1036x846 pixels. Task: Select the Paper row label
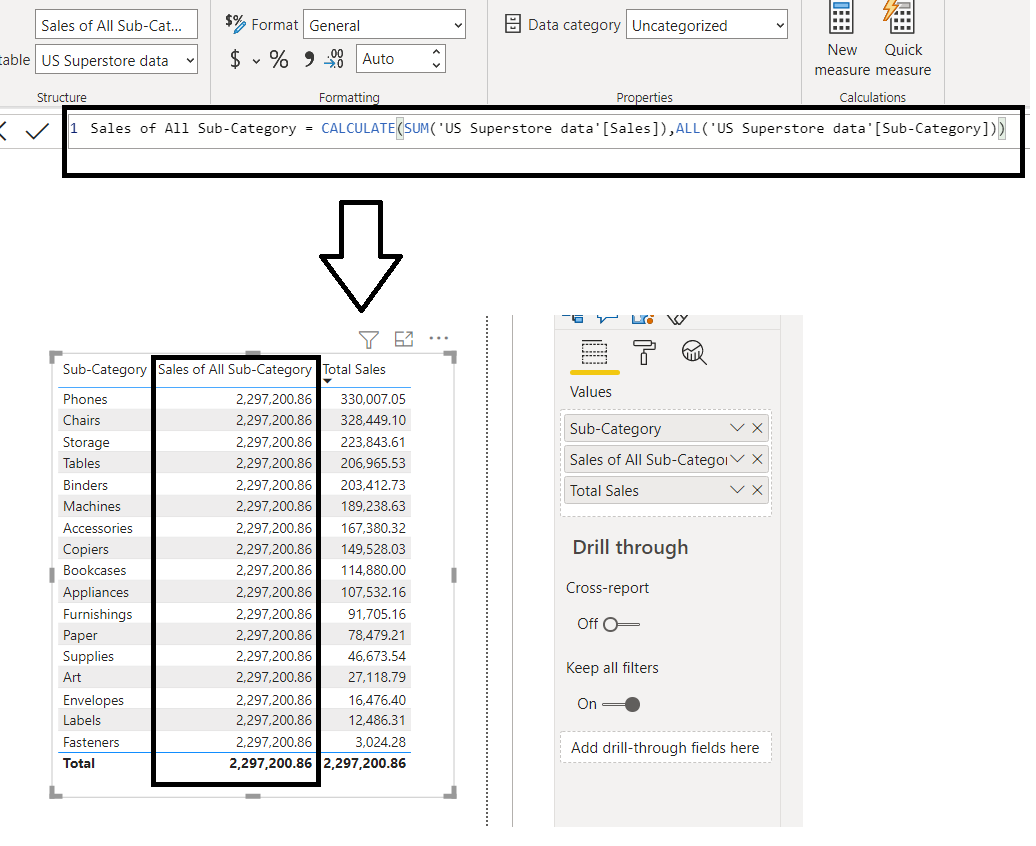pos(80,635)
